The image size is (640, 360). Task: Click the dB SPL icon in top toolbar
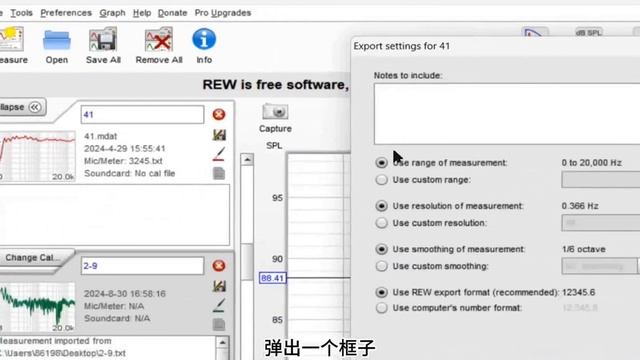pos(589,33)
